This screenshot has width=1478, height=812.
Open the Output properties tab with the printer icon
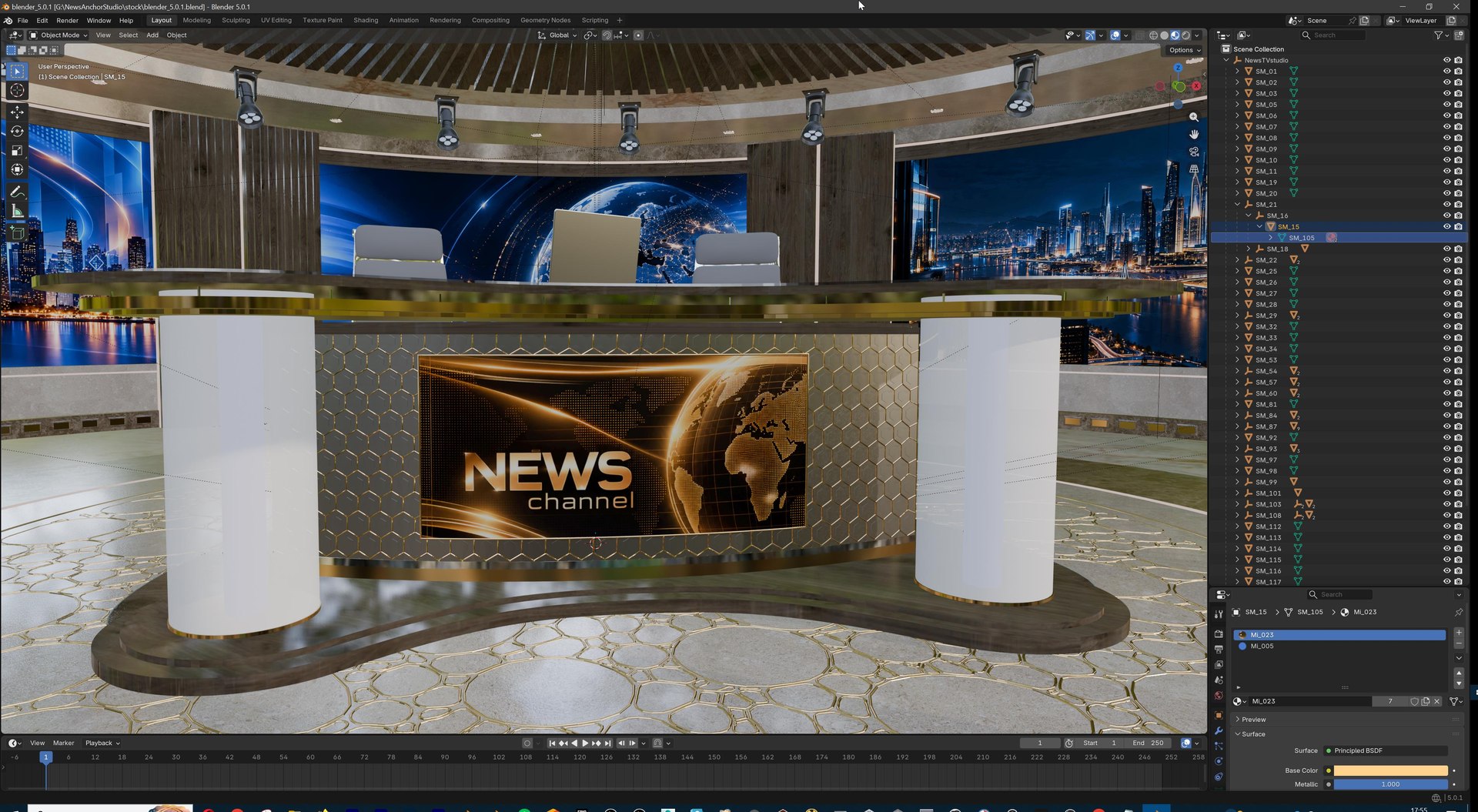point(1219,650)
